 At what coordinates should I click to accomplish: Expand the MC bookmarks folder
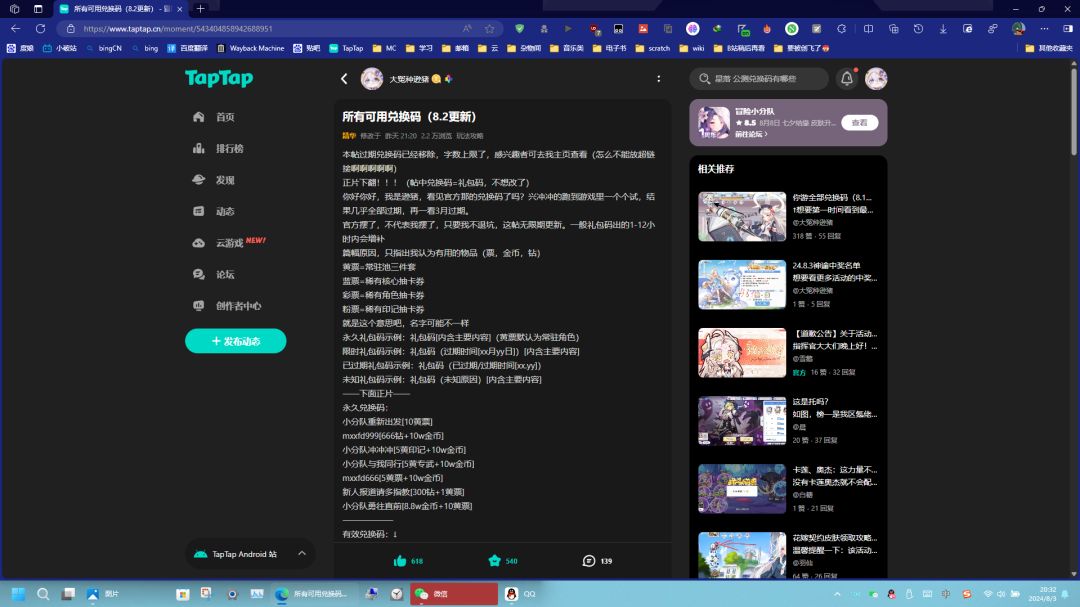(384, 48)
